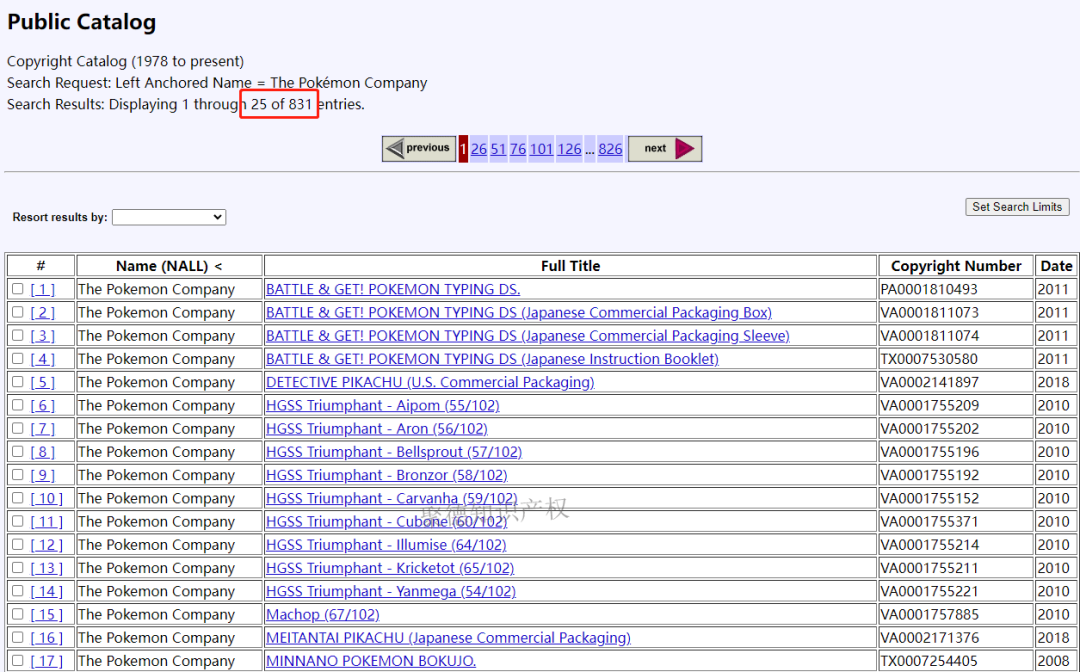1080x672 pixels.
Task: Select copyright number VA0002141897
Action: tap(929, 382)
